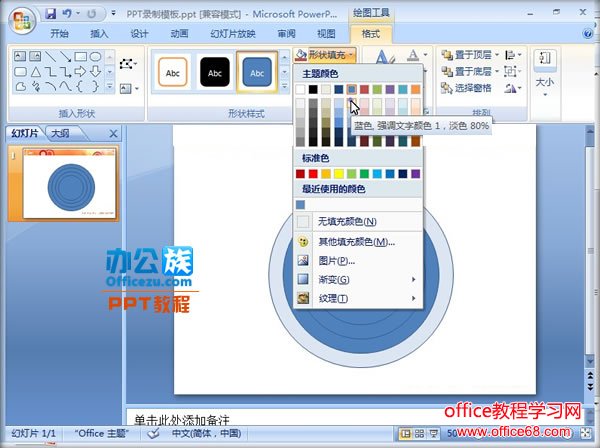The width and height of the screenshot is (600, 448).
Task: Choose the down block arrow shape
Action: (95, 72)
